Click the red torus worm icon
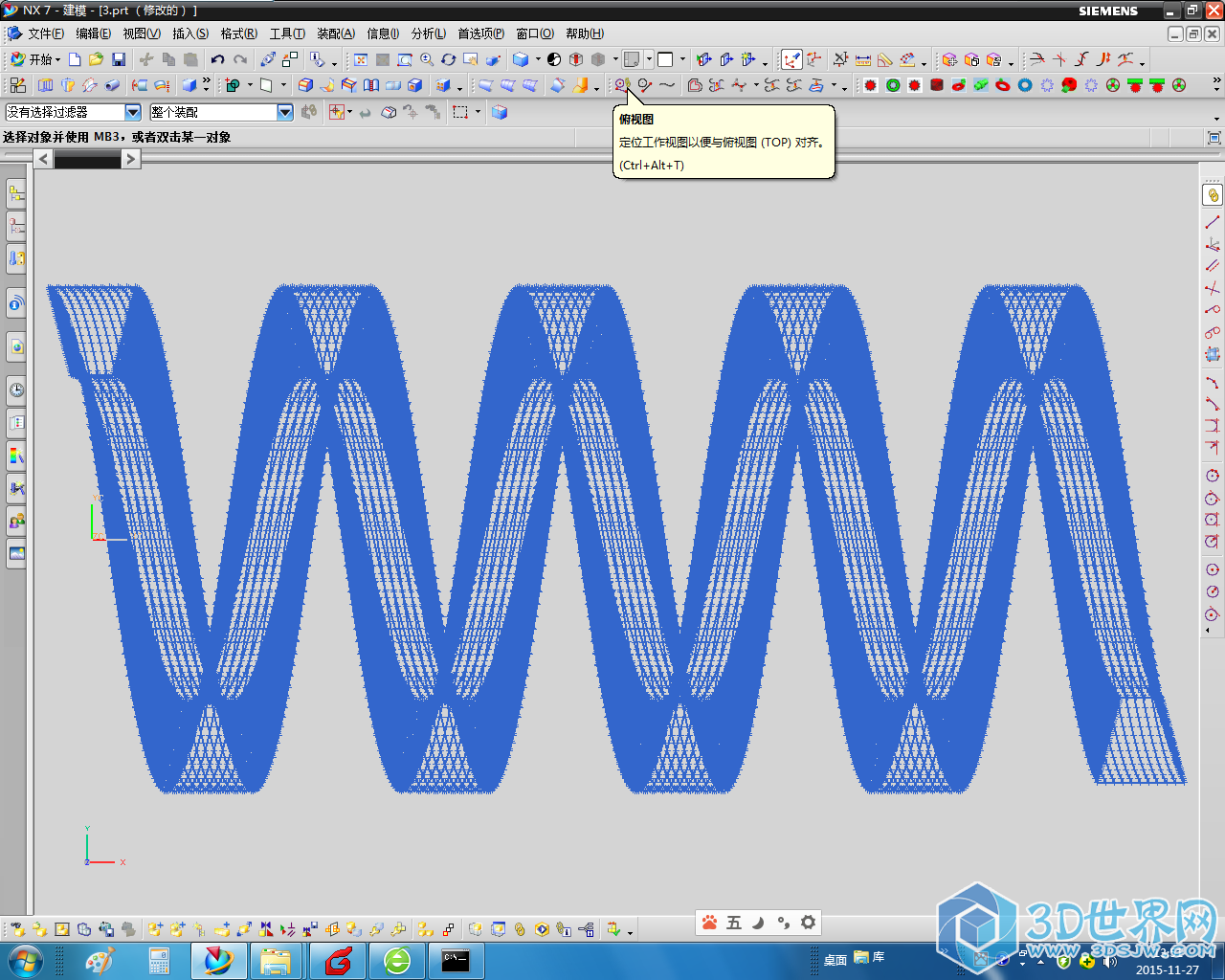This screenshot has height=980, width=1225. [x=1003, y=85]
